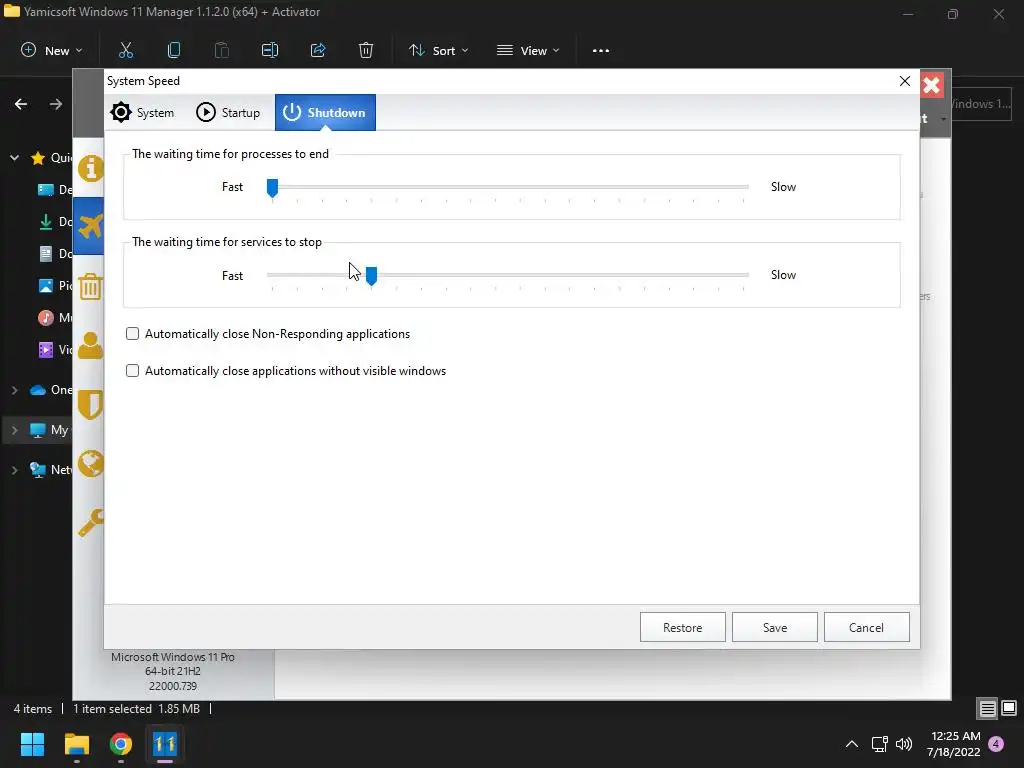
Task: Click the Windows 11 Manager taskbar icon
Action: (x=165, y=744)
